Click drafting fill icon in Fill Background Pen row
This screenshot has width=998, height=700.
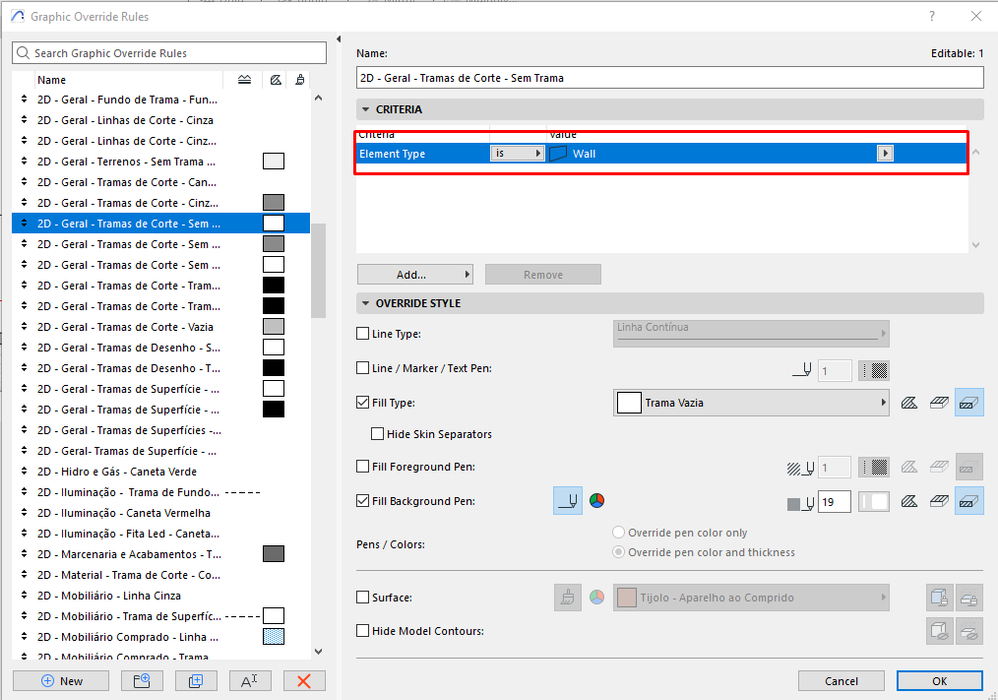click(909, 501)
